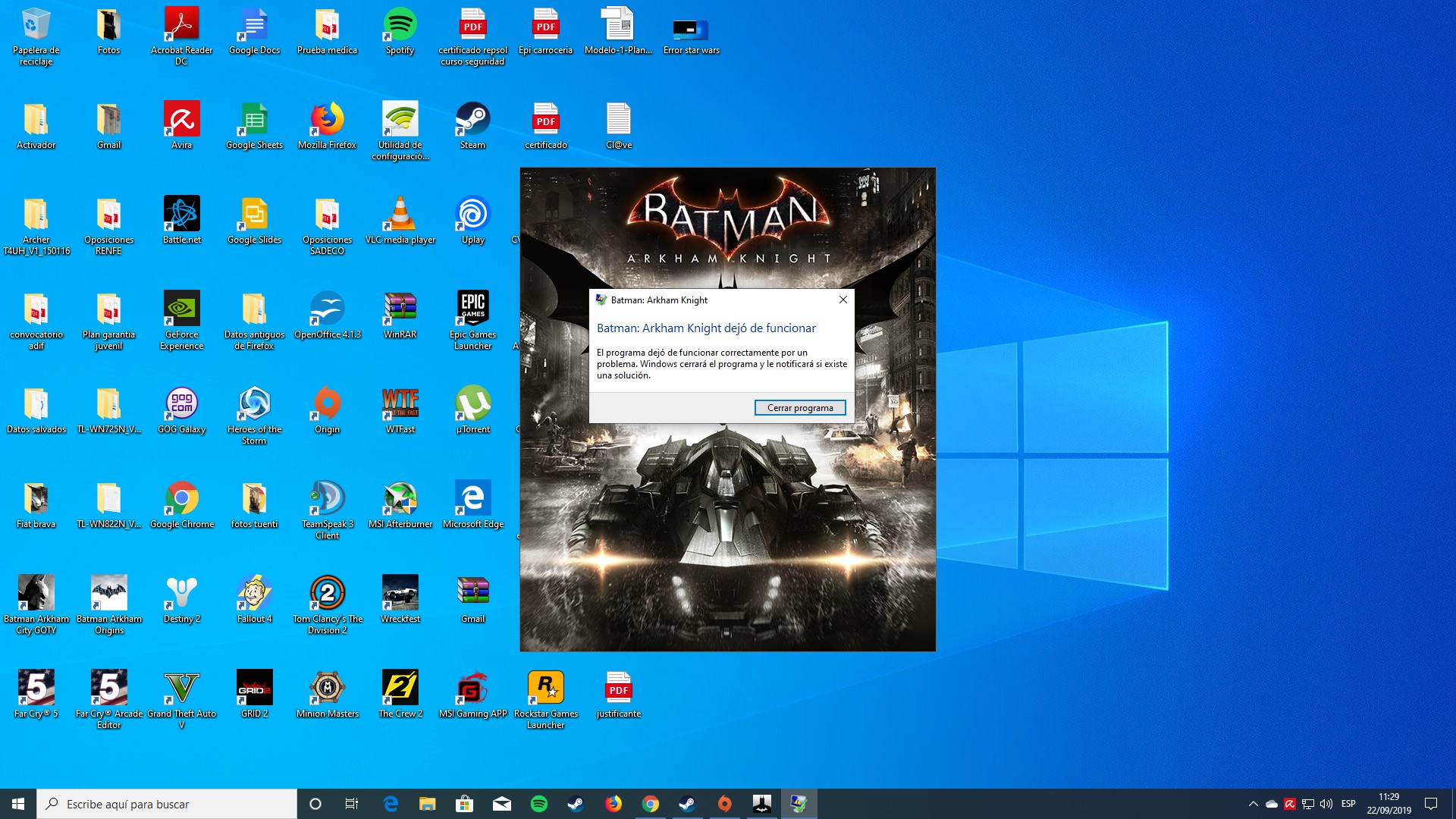Open the notification center icon
Image resolution: width=1456 pixels, height=819 pixels.
click(x=1431, y=804)
